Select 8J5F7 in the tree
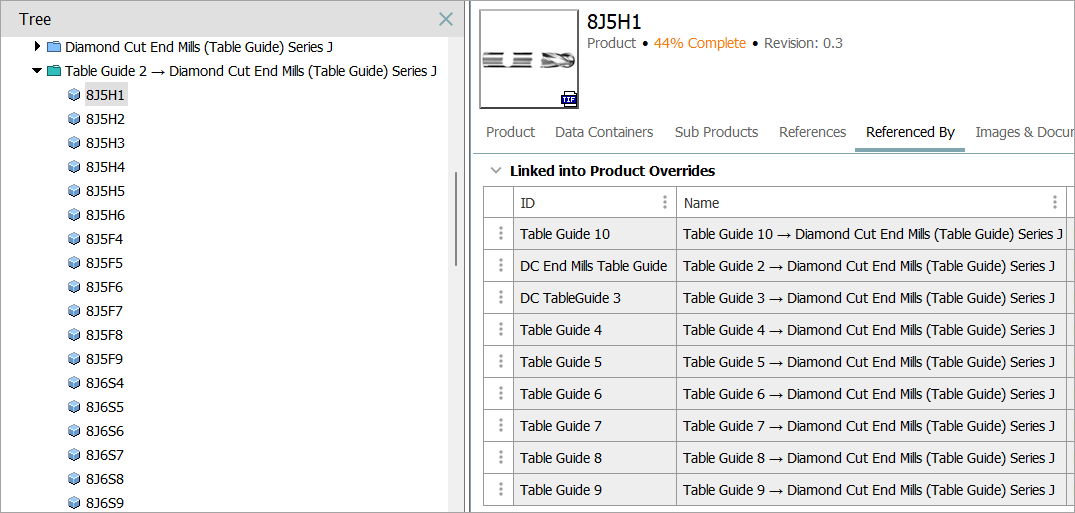Screen dimensions: 1075x513 pyautogui.click(x=105, y=311)
